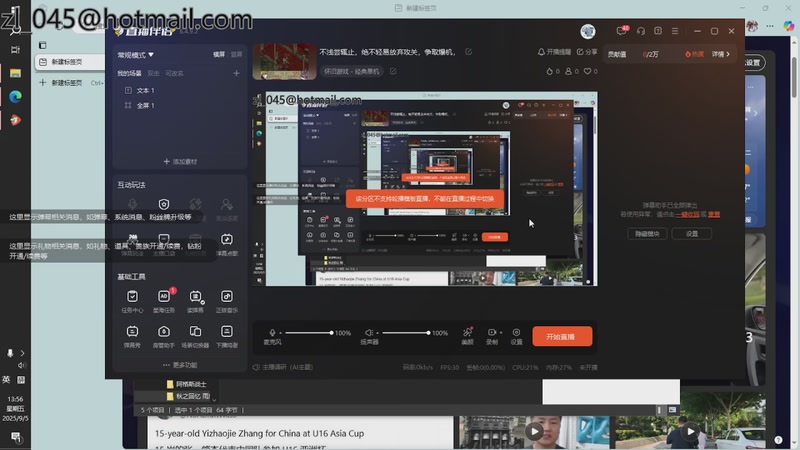Screen dimensions: 800x450
Task: Open Microsoft Edge from the taskbar
Action: click(x=15, y=96)
